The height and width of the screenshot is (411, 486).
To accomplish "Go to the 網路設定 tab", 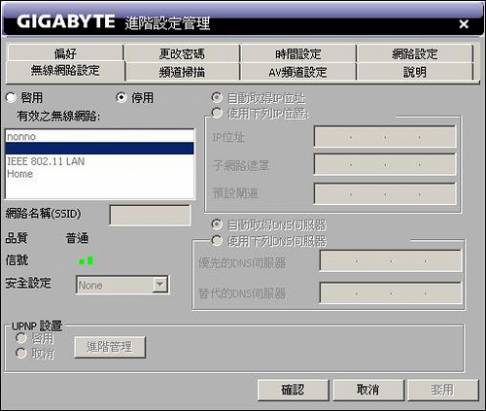I will pyautogui.click(x=415, y=54).
